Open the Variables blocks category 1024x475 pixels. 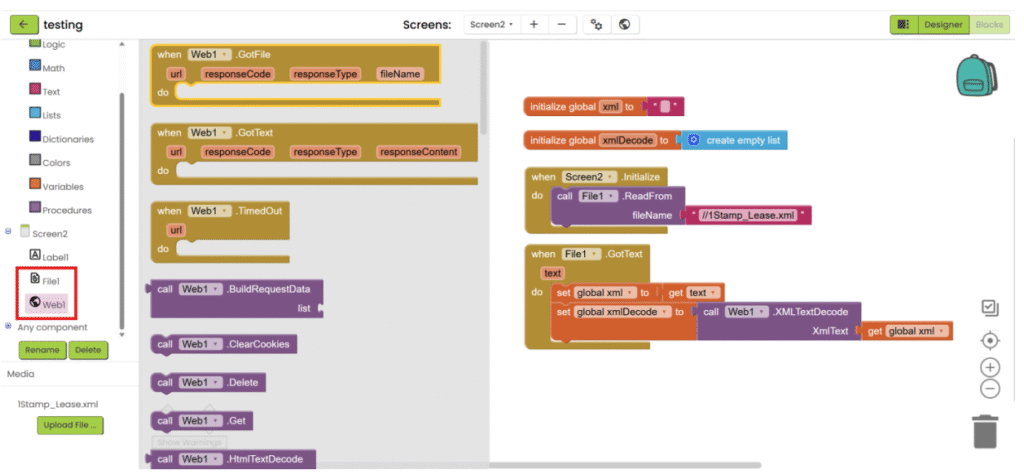click(x=62, y=187)
